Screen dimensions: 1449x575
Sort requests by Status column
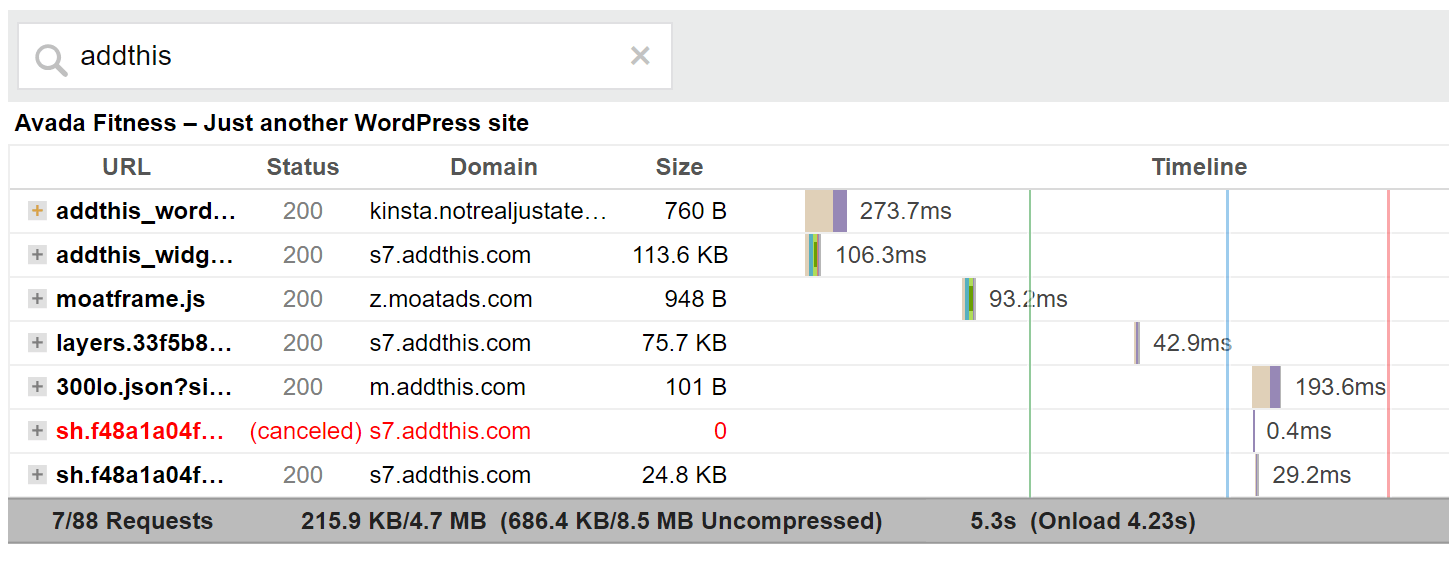(x=302, y=167)
